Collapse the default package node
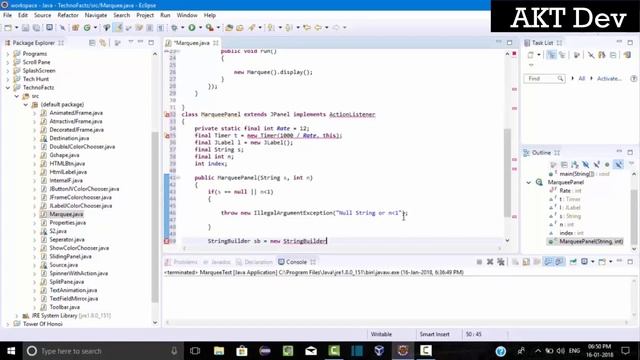 pyautogui.click(x=26, y=104)
